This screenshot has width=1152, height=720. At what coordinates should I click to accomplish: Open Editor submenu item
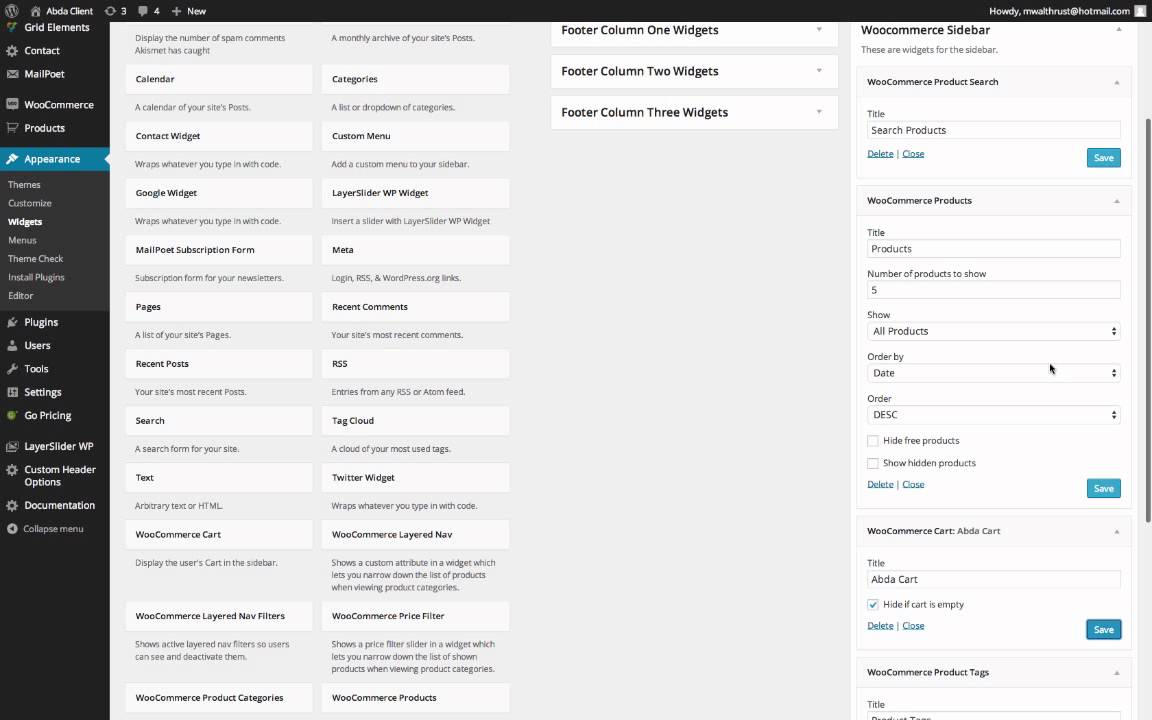(21, 295)
